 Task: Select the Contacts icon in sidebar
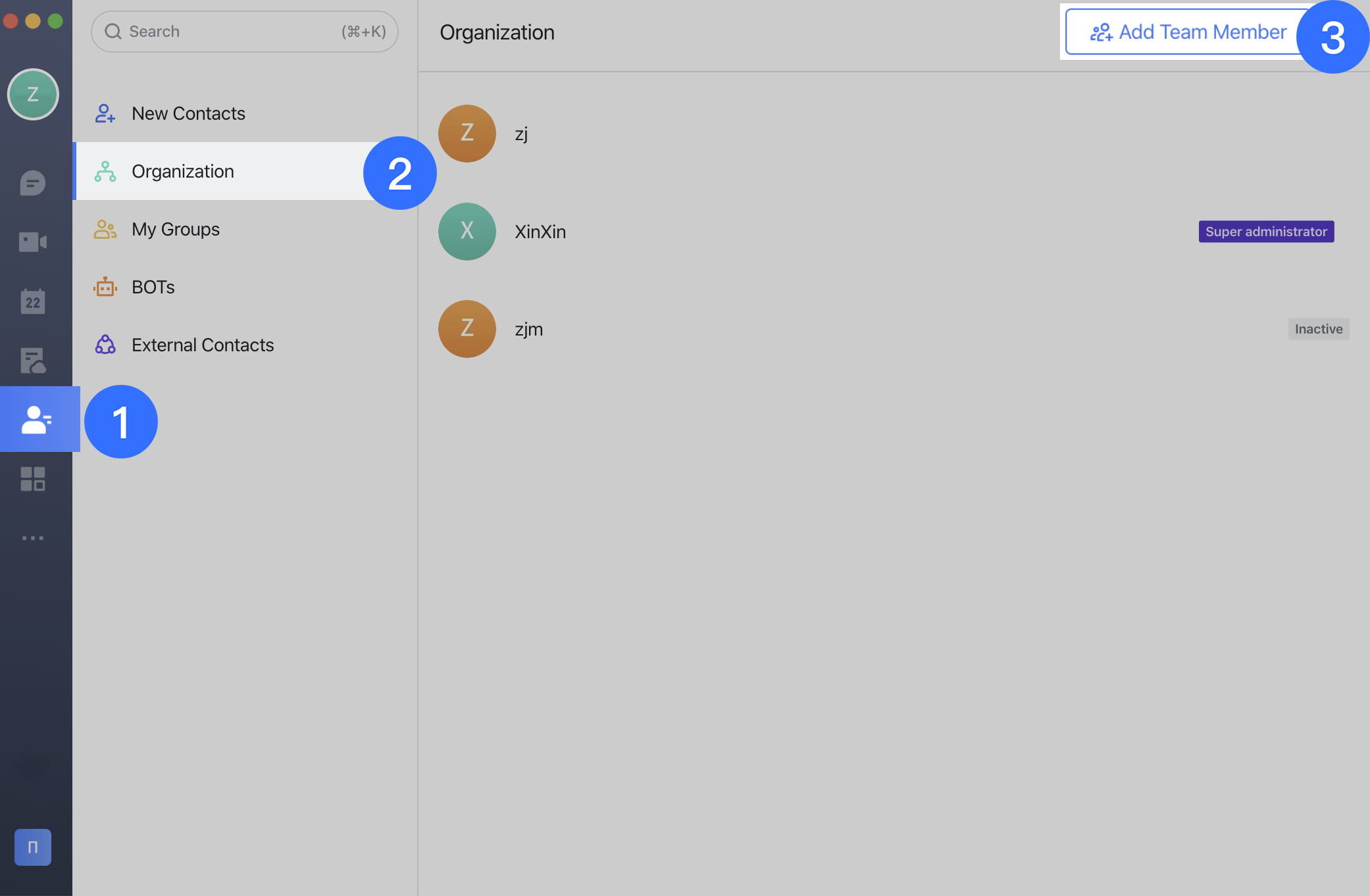36,420
